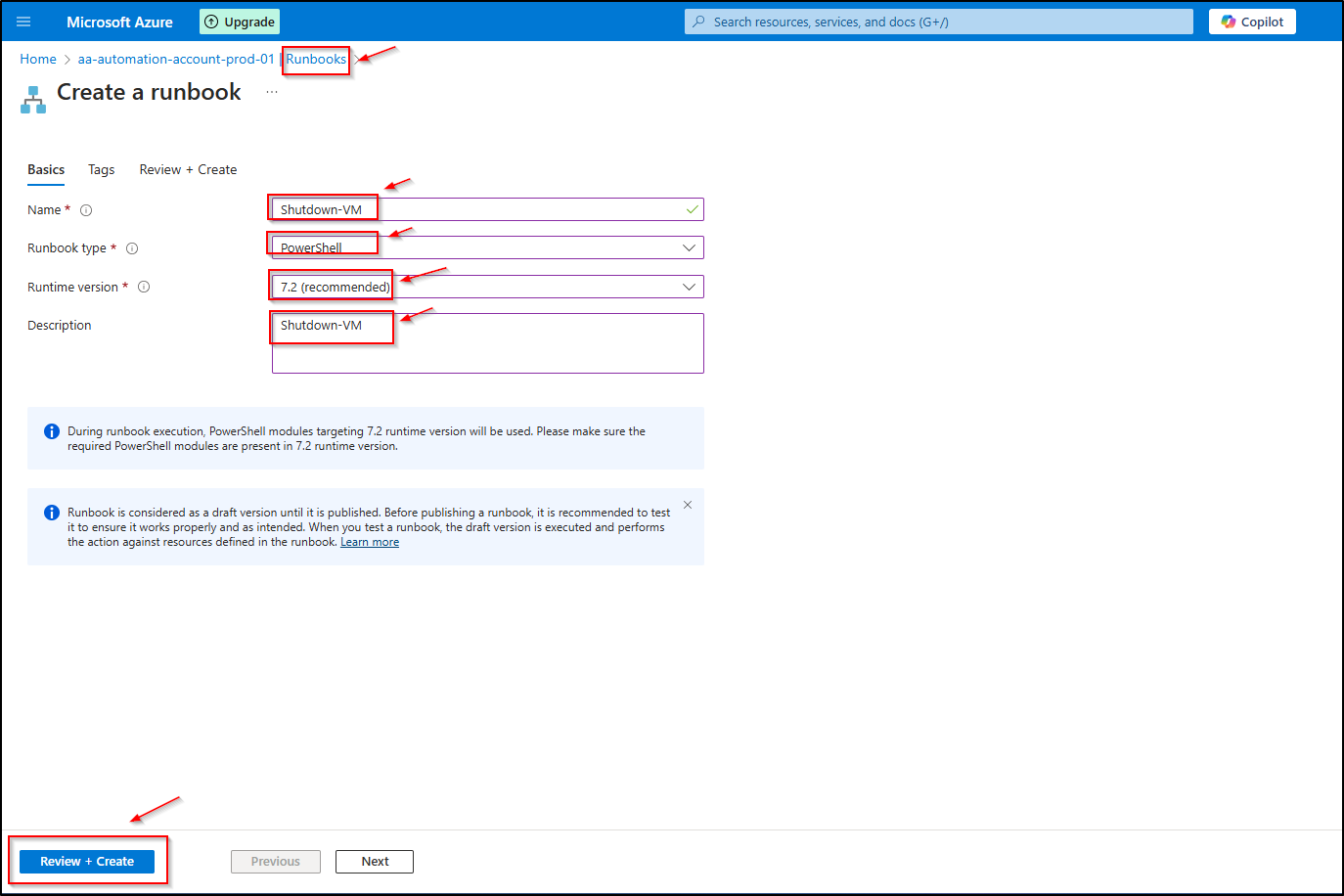This screenshot has height=896, width=1344.
Task: Expand the Runtime version dropdown
Action: (689, 287)
